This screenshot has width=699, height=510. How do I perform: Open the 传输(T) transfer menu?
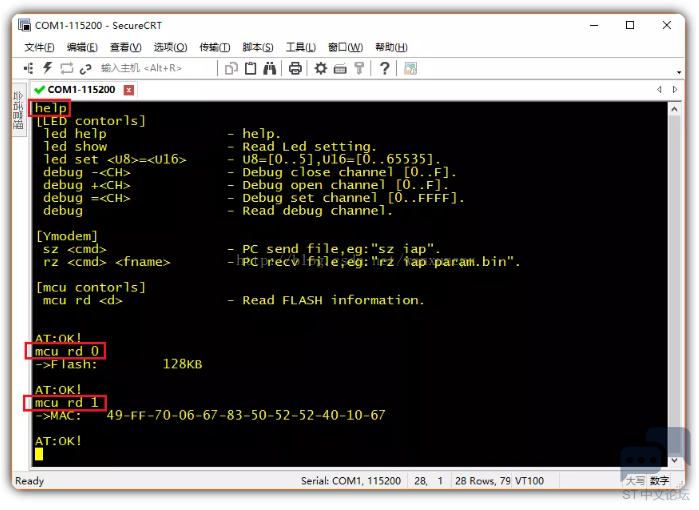214,47
